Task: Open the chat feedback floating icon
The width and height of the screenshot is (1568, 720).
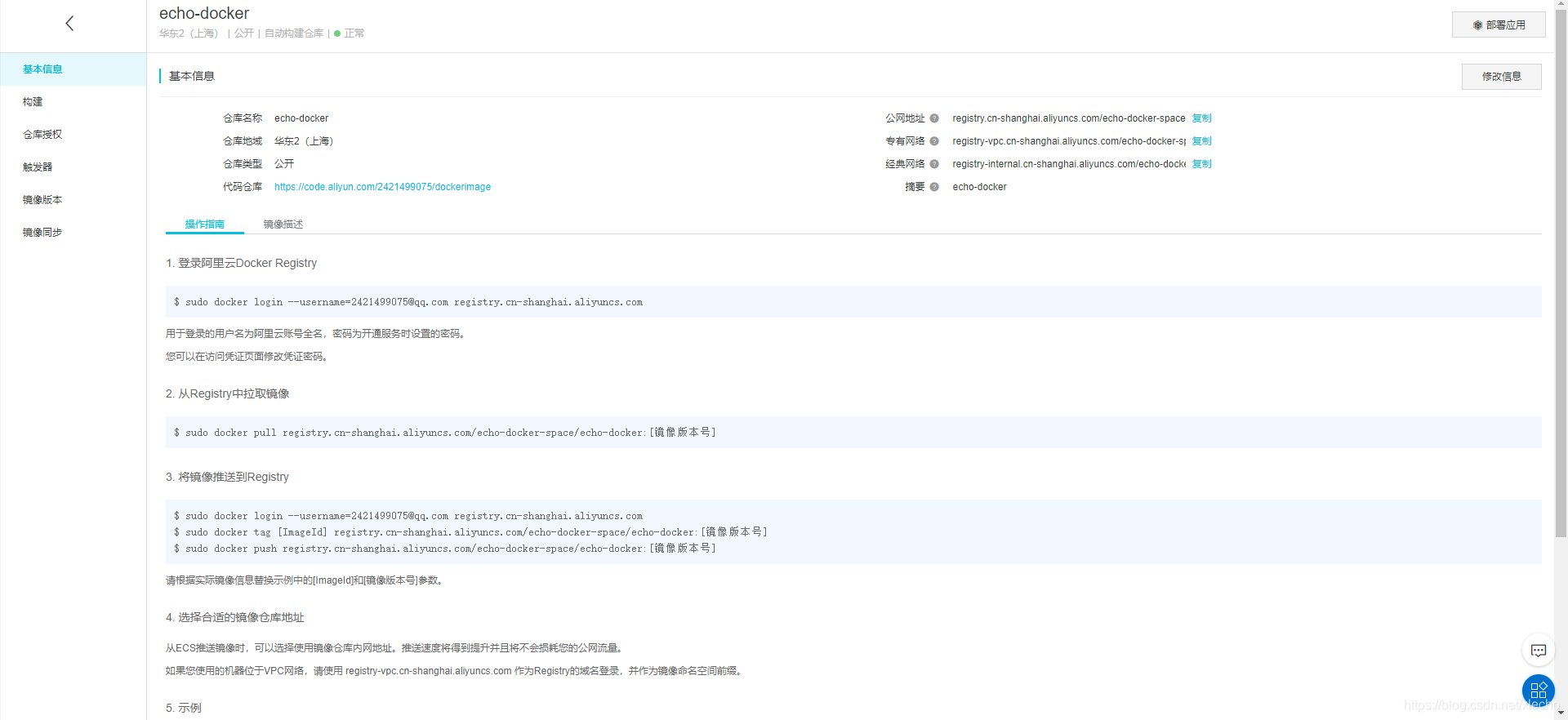Action: pyautogui.click(x=1539, y=651)
